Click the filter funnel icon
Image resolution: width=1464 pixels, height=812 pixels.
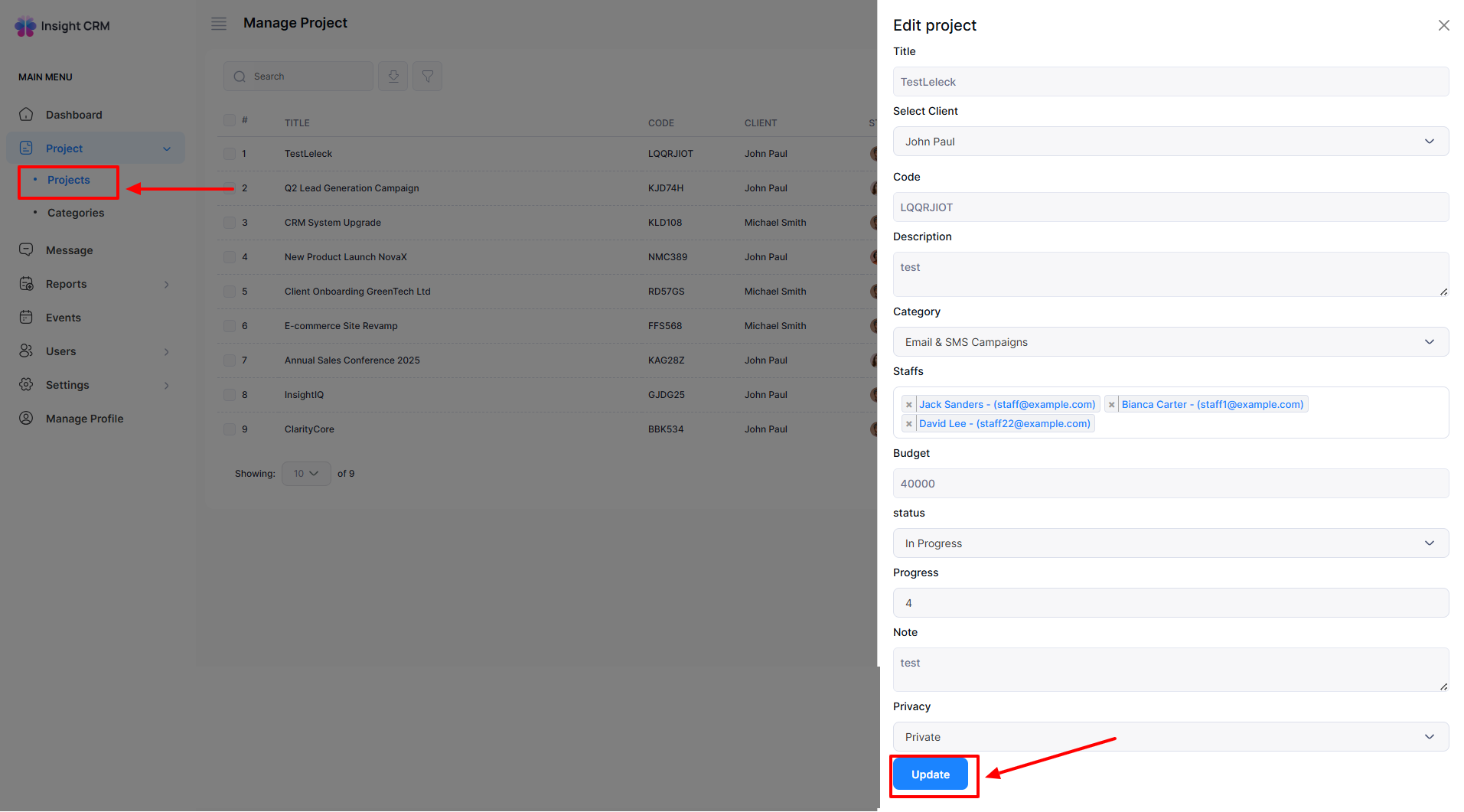[428, 77]
